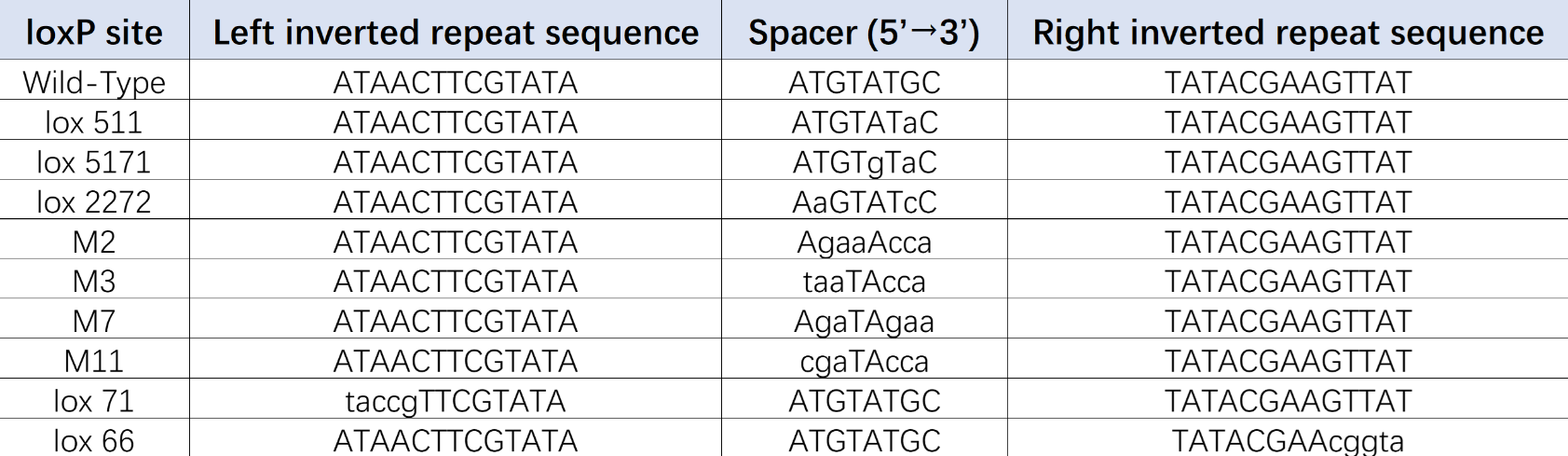This screenshot has width=1568, height=456.
Task: Click the AgaTAgaa spacer cell
Action: [x=865, y=321]
